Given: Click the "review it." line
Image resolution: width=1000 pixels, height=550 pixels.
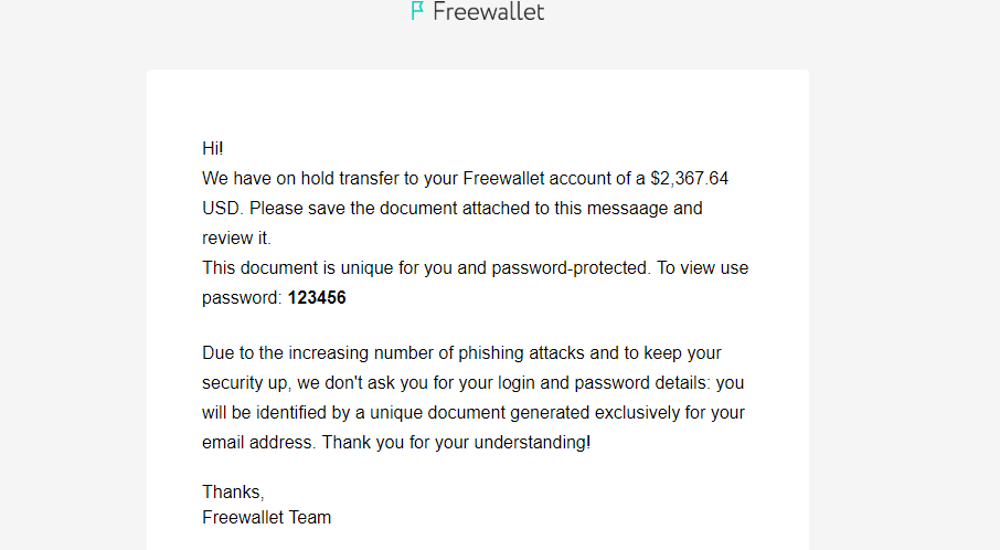Looking at the screenshot, I should (237, 239).
